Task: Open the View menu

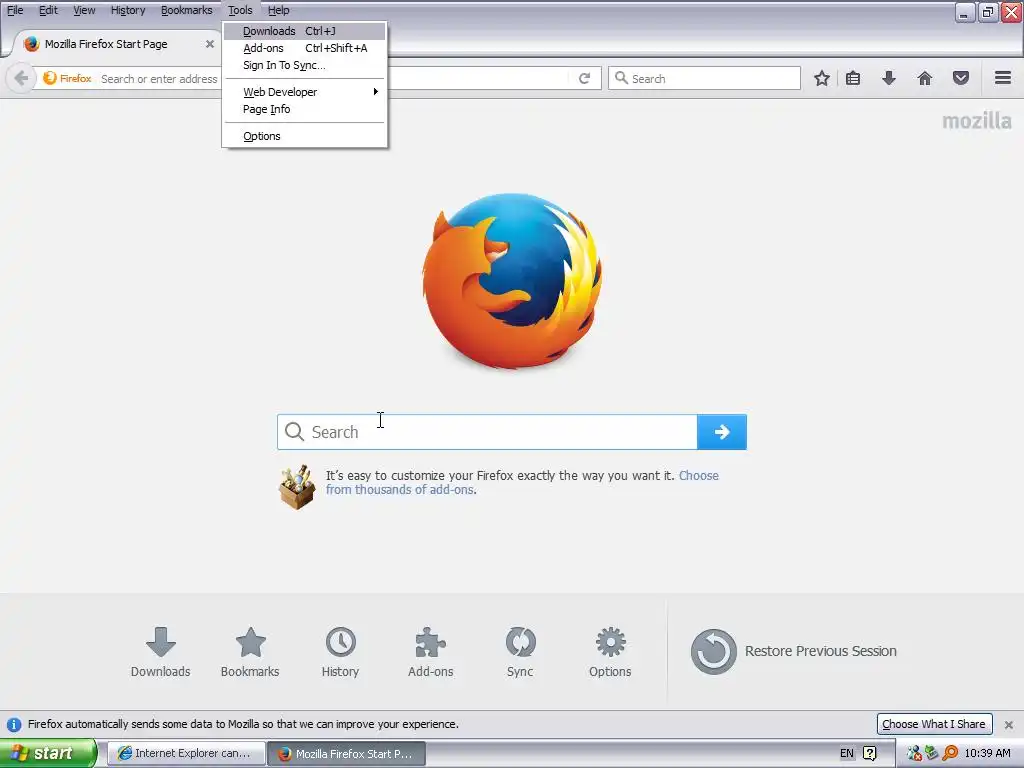Action: [x=84, y=10]
